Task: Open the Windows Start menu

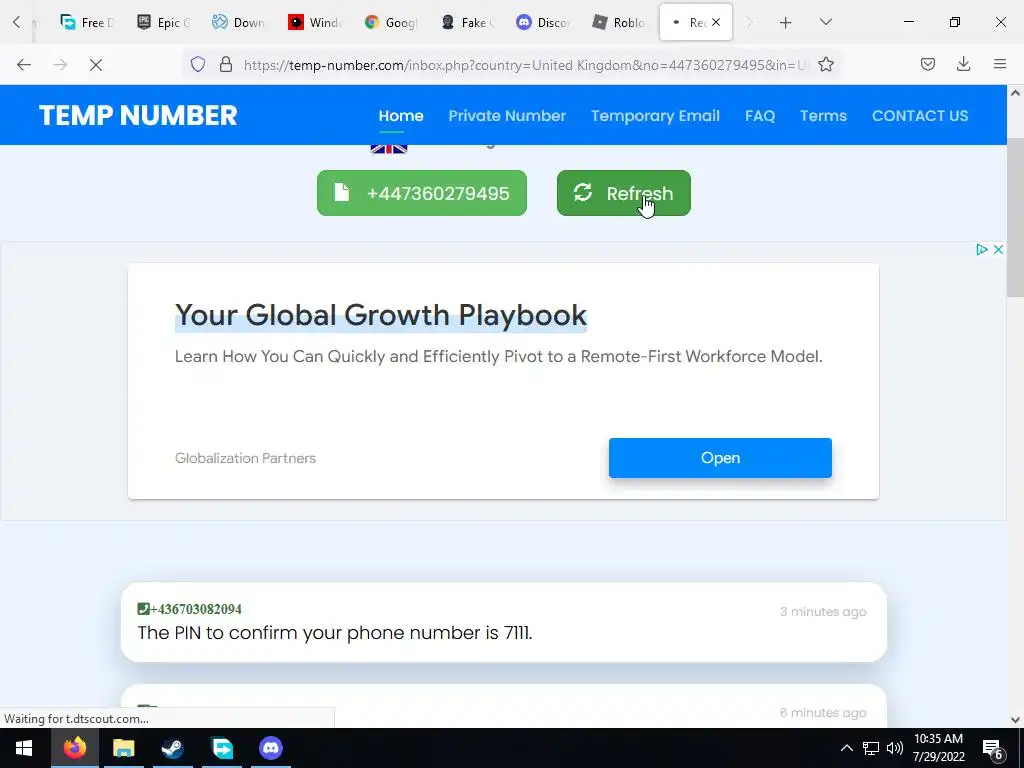Action: point(24,748)
